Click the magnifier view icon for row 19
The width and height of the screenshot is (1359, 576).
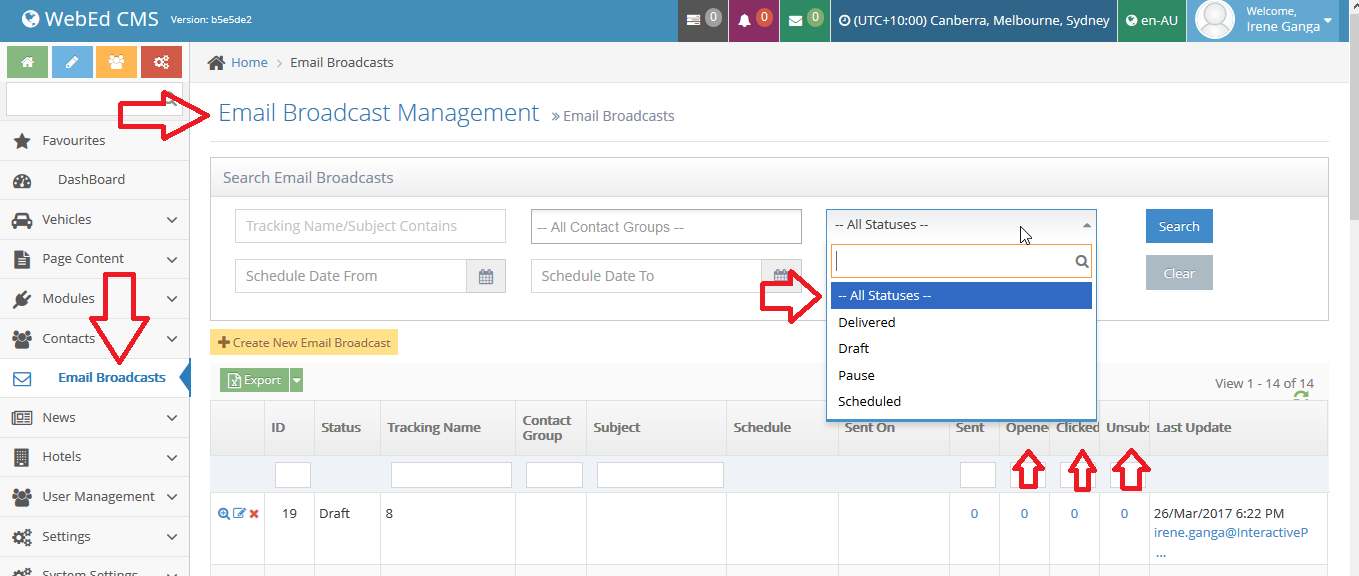(x=224, y=514)
